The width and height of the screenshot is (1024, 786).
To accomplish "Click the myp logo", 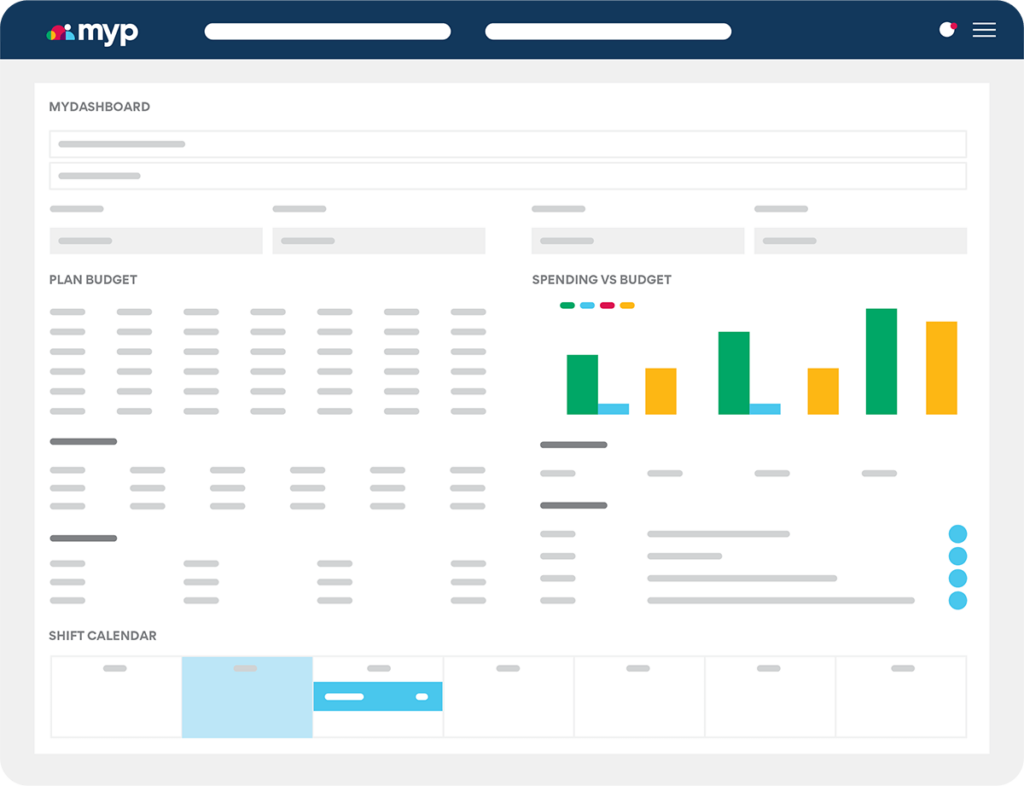I will point(92,30).
